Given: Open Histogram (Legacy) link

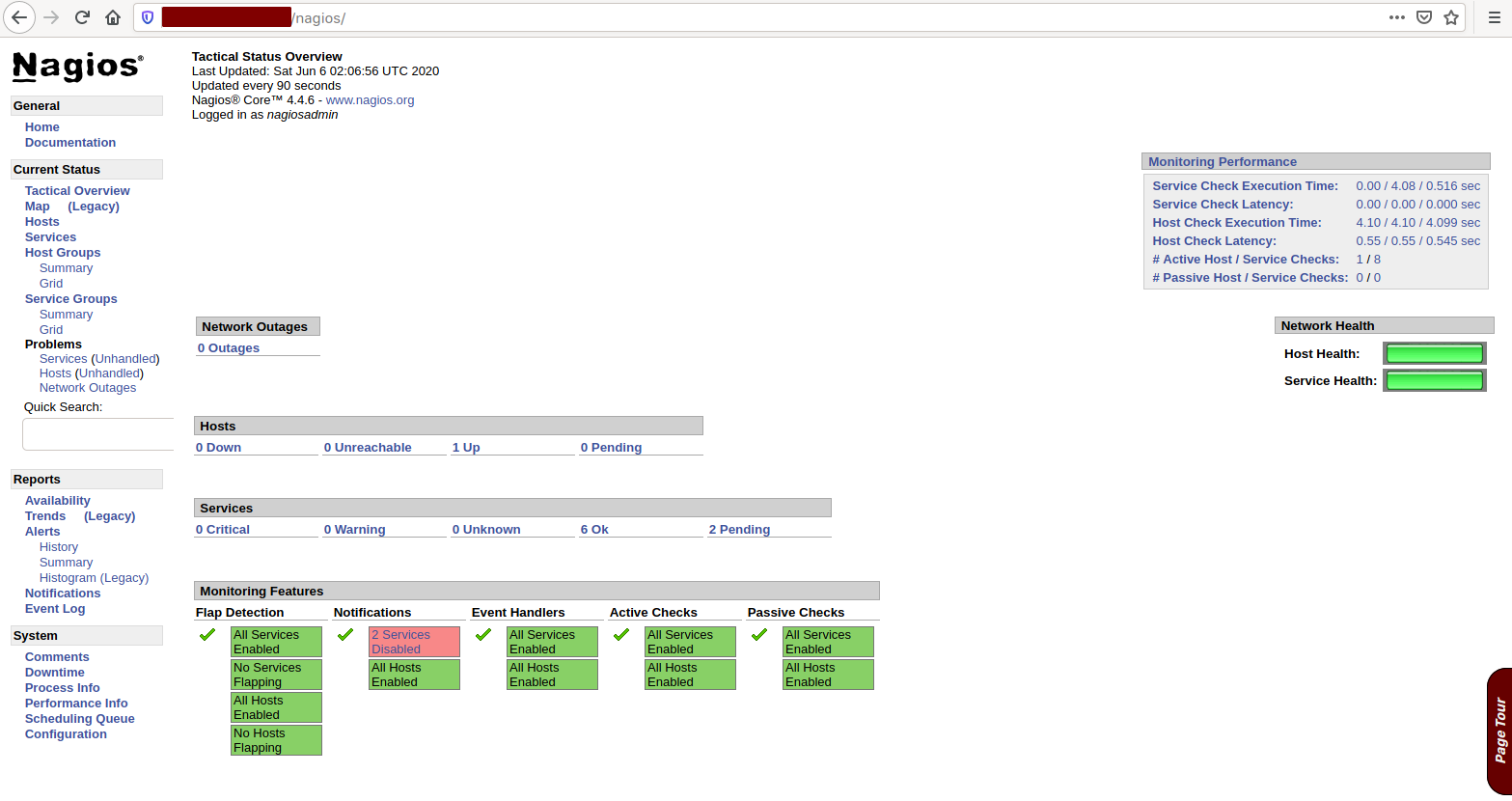Looking at the screenshot, I should [94, 578].
